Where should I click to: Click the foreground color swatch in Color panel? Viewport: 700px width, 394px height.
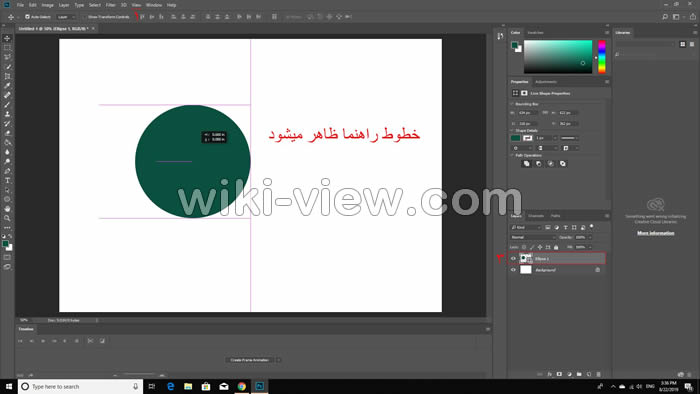coord(515,45)
